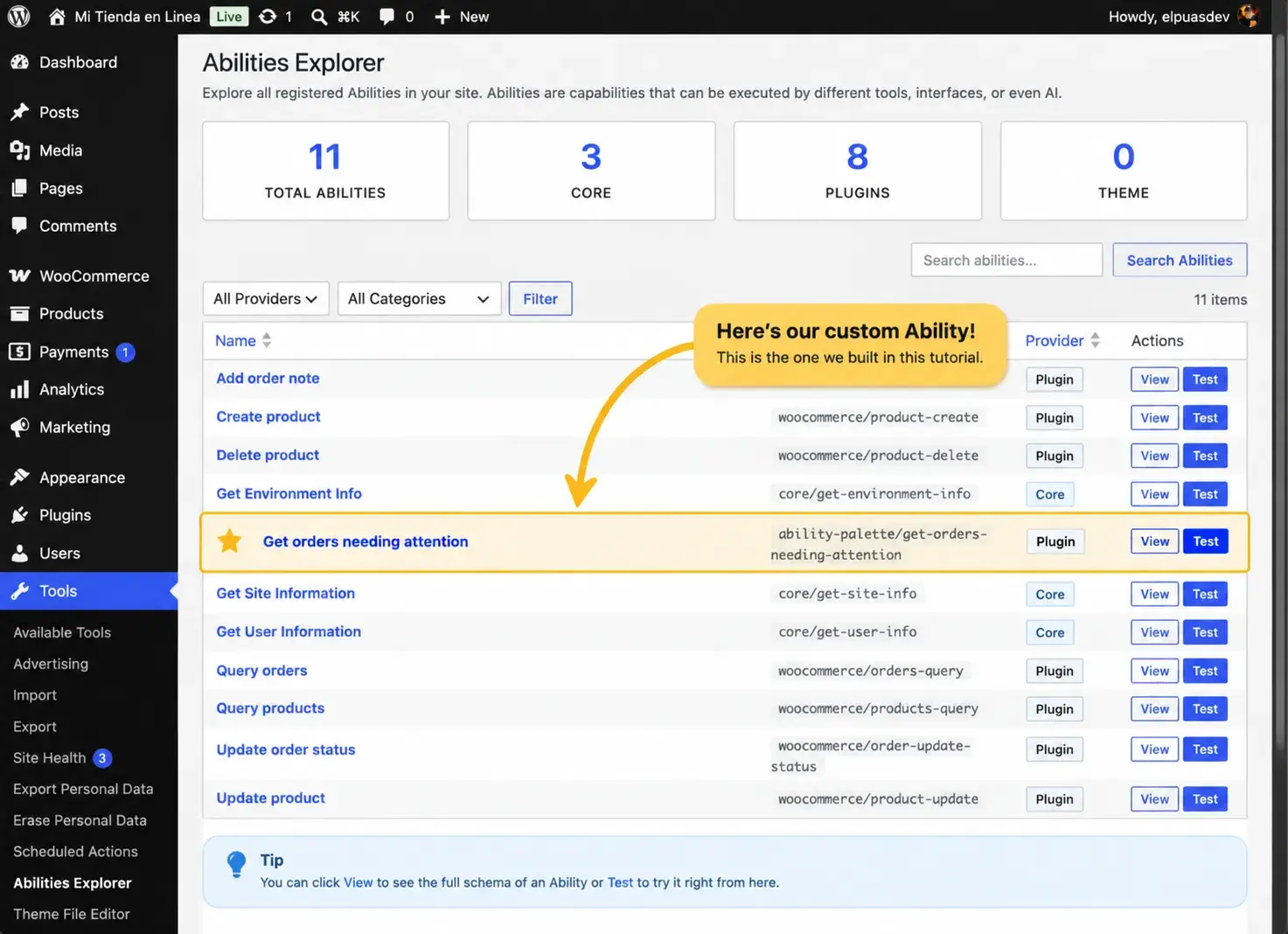The width and height of the screenshot is (1288, 934).
Task: Click the Search Abilities button
Action: tap(1180, 261)
